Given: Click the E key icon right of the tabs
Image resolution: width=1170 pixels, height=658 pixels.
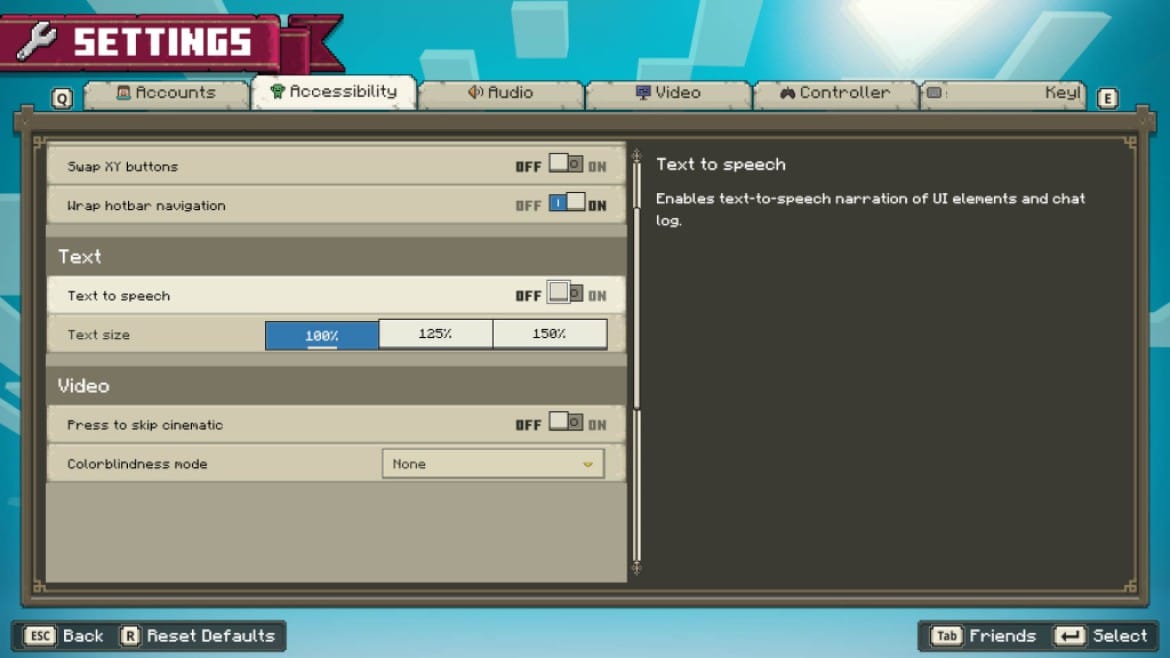Looking at the screenshot, I should (x=1106, y=98).
